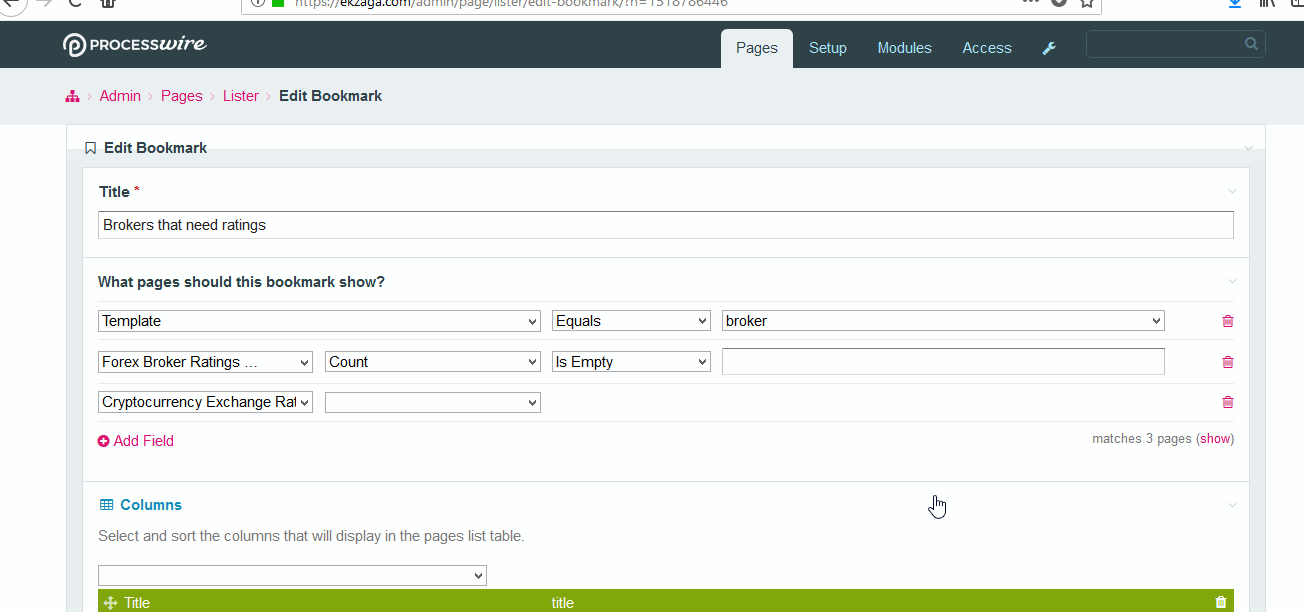The image size is (1304, 612).
Task: Remove the Title column with trash icon
Action: [x=1220, y=602]
